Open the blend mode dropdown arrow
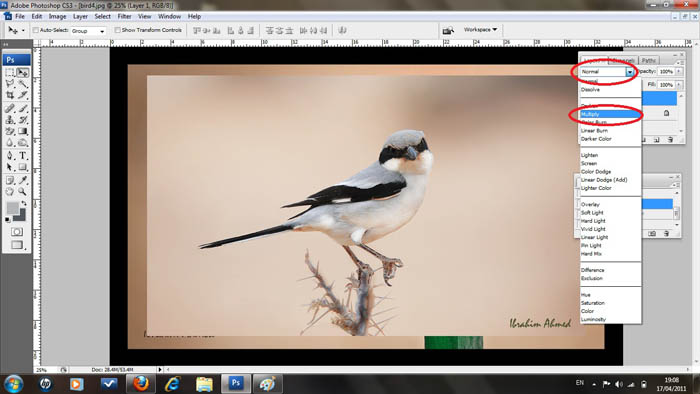 click(x=629, y=72)
